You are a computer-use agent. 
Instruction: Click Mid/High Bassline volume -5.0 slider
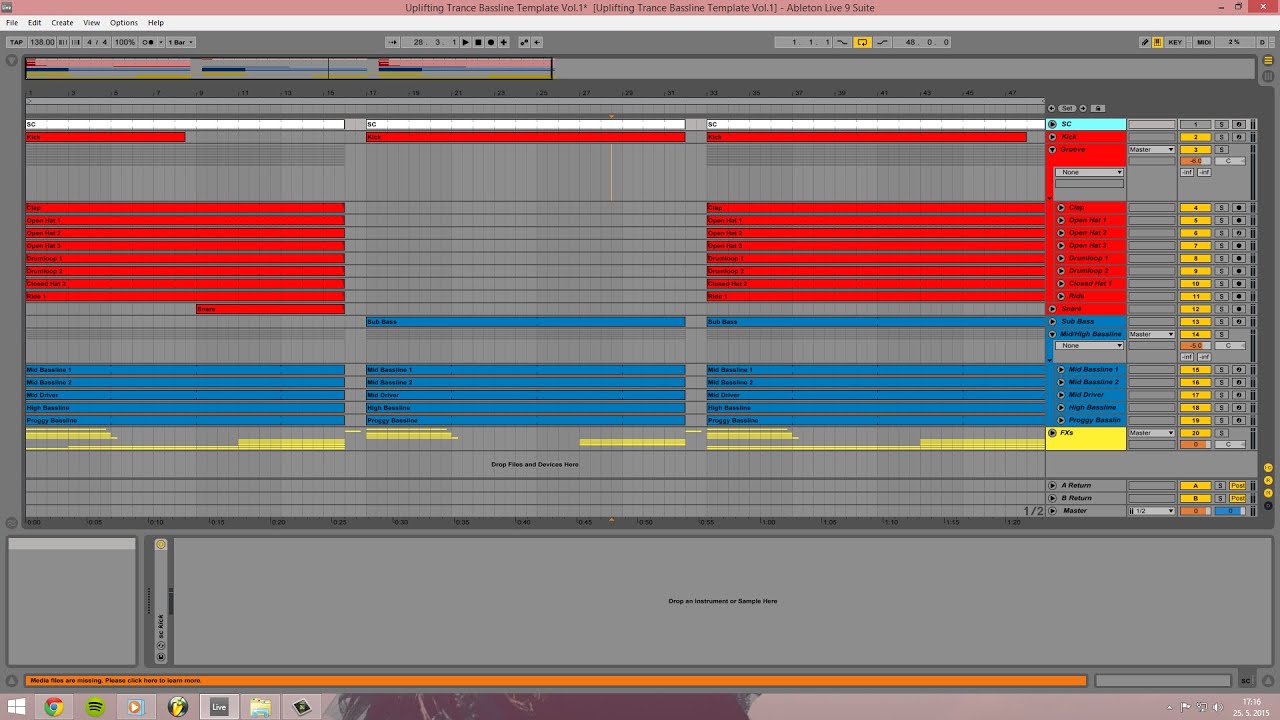point(1195,346)
